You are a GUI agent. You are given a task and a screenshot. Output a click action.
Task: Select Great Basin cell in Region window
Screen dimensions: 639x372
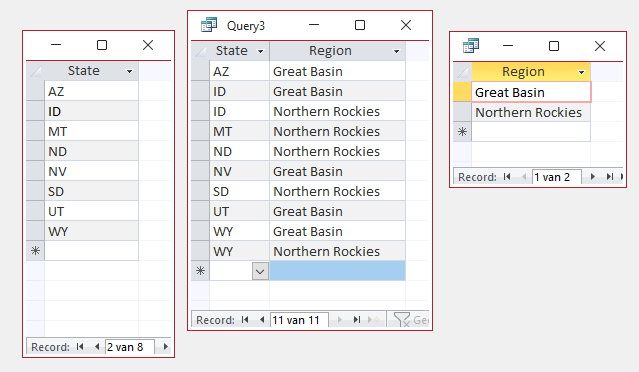[x=531, y=92]
